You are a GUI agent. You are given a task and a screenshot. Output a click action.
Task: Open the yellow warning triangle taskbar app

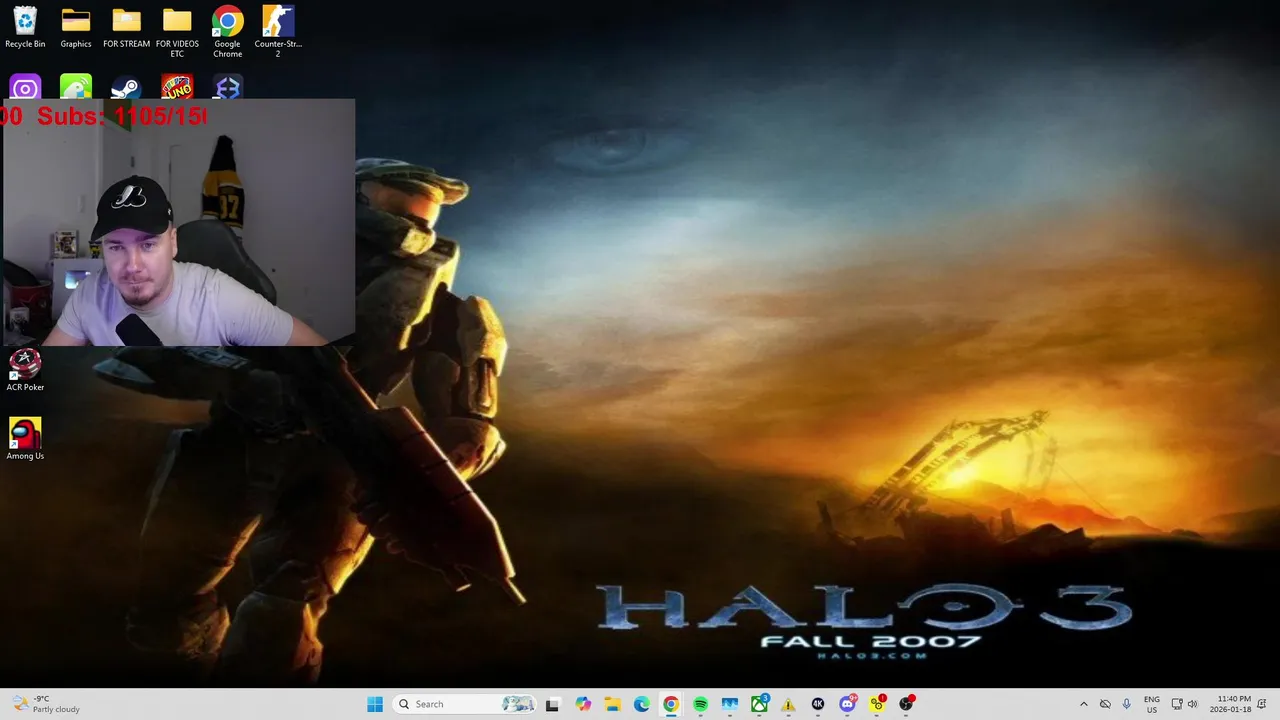tap(788, 704)
